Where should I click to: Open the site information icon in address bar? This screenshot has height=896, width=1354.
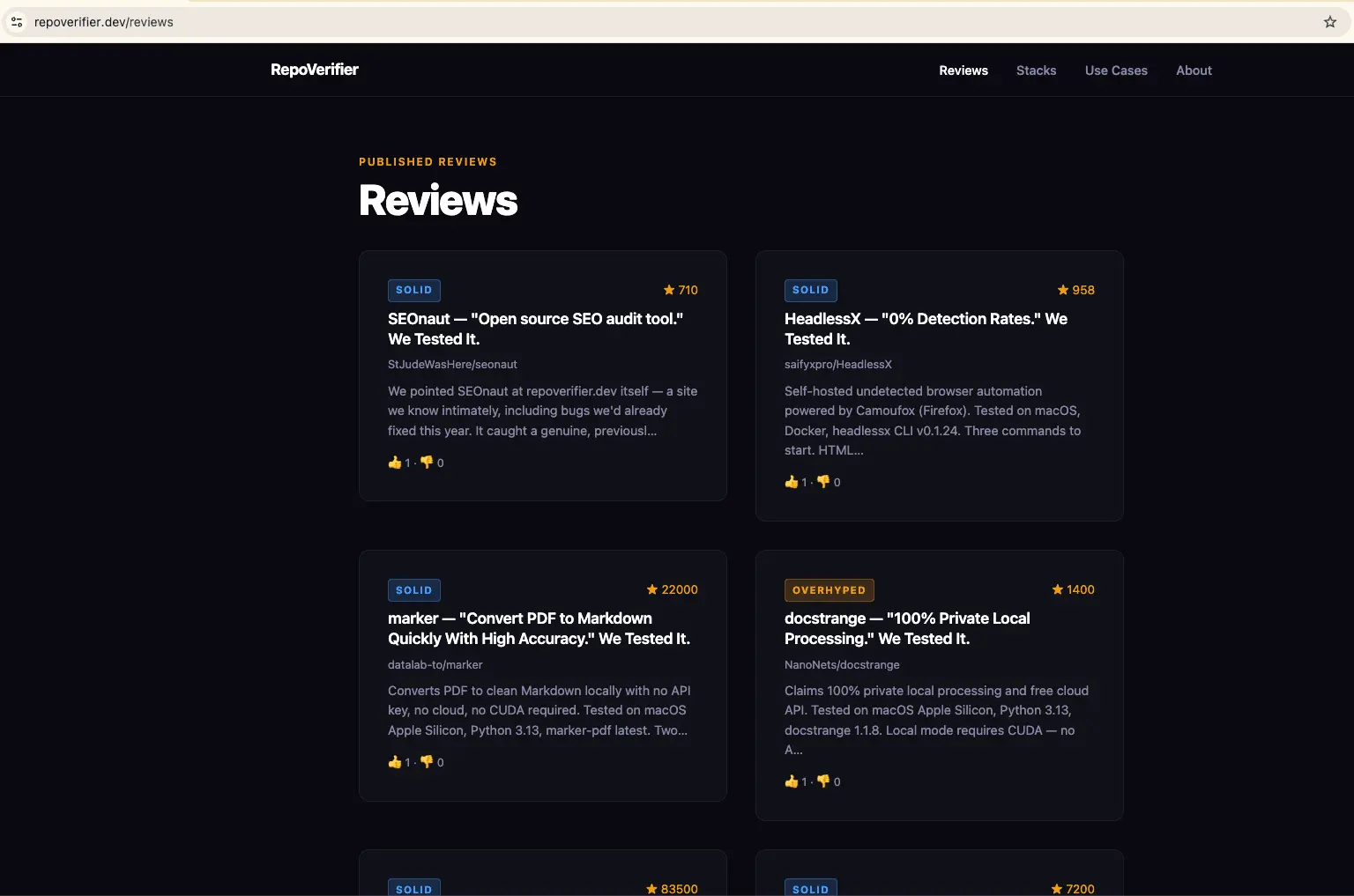click(17, 22)
